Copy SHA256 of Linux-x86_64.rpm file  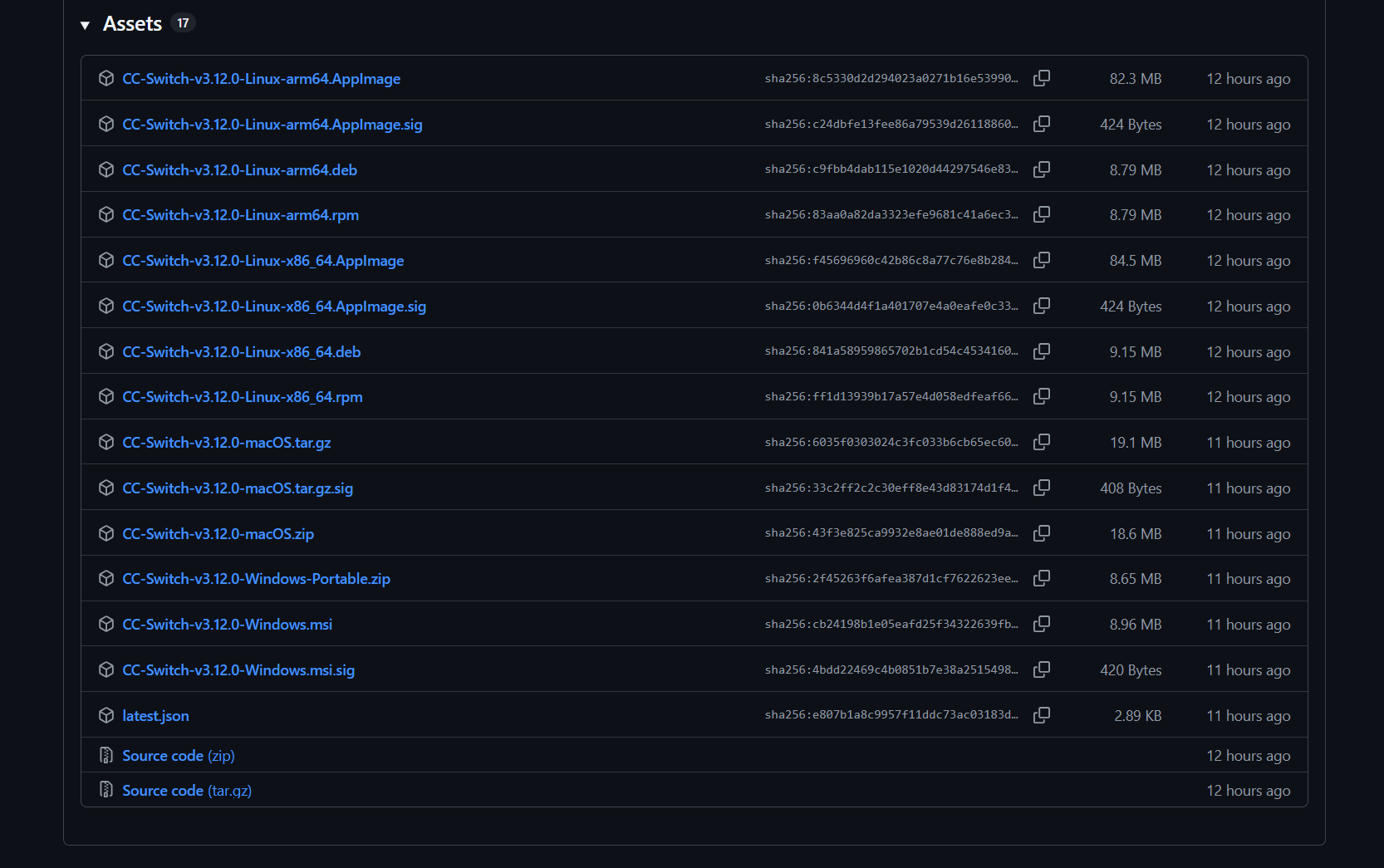pos(1041,396)
